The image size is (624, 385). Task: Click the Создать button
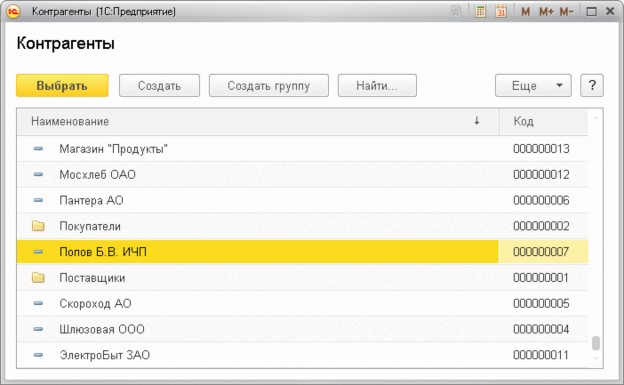tap(159, 85)
